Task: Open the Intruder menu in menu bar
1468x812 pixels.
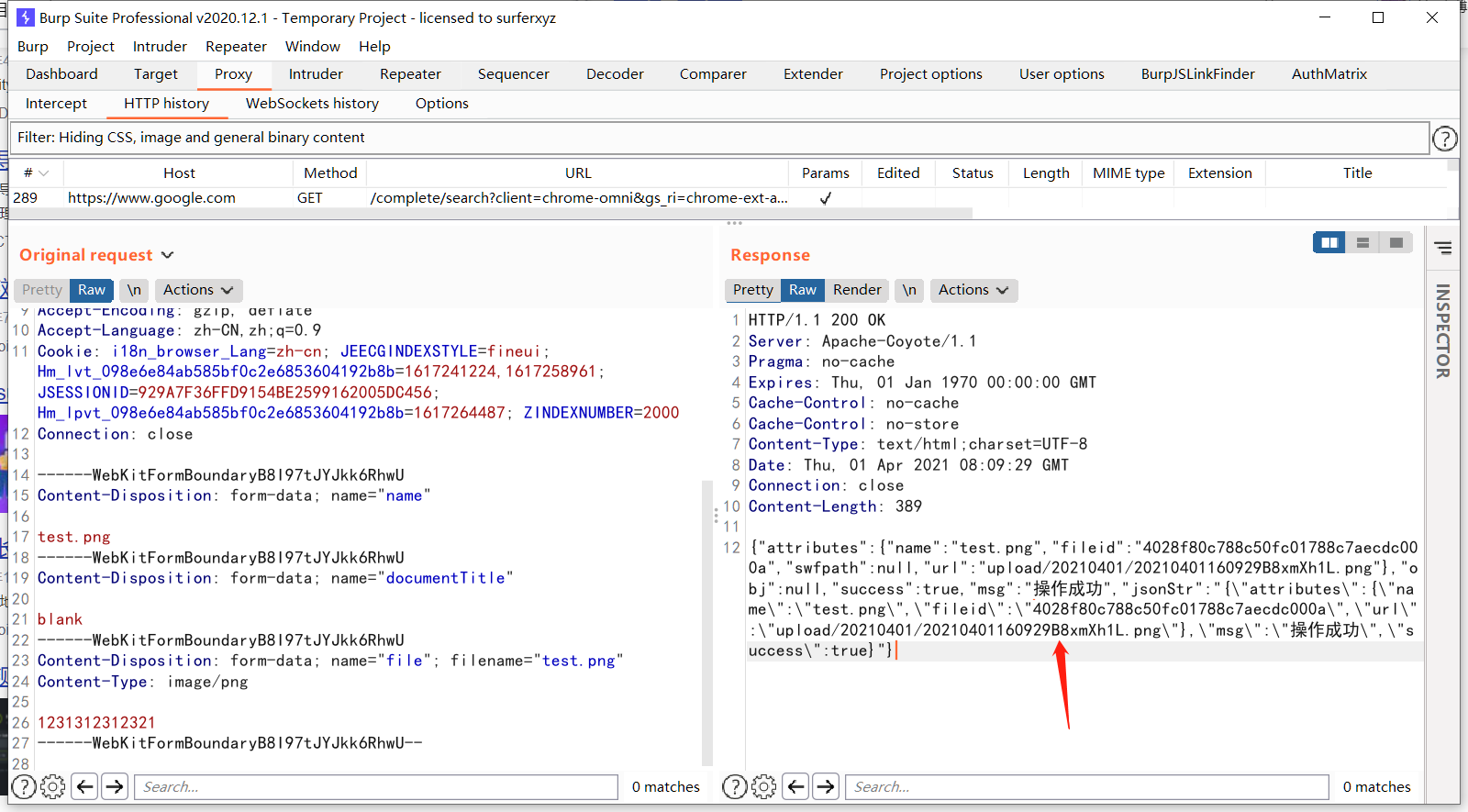Action: [x=160, y=47]
